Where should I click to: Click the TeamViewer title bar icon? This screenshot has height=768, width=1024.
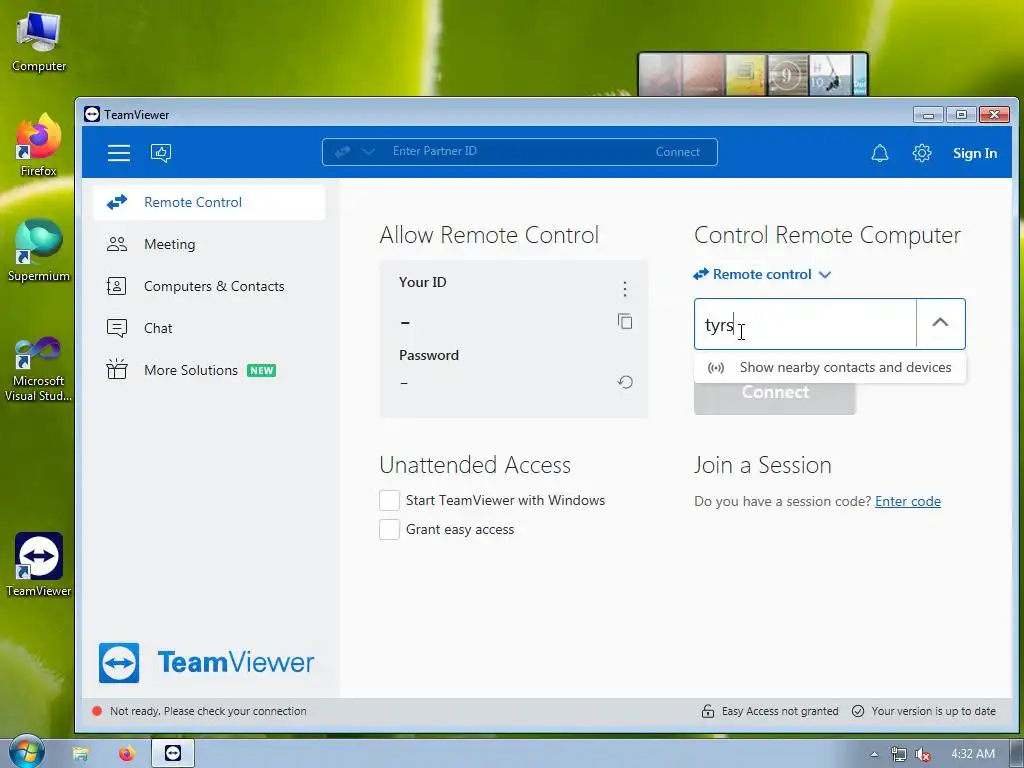pos(92,114)
